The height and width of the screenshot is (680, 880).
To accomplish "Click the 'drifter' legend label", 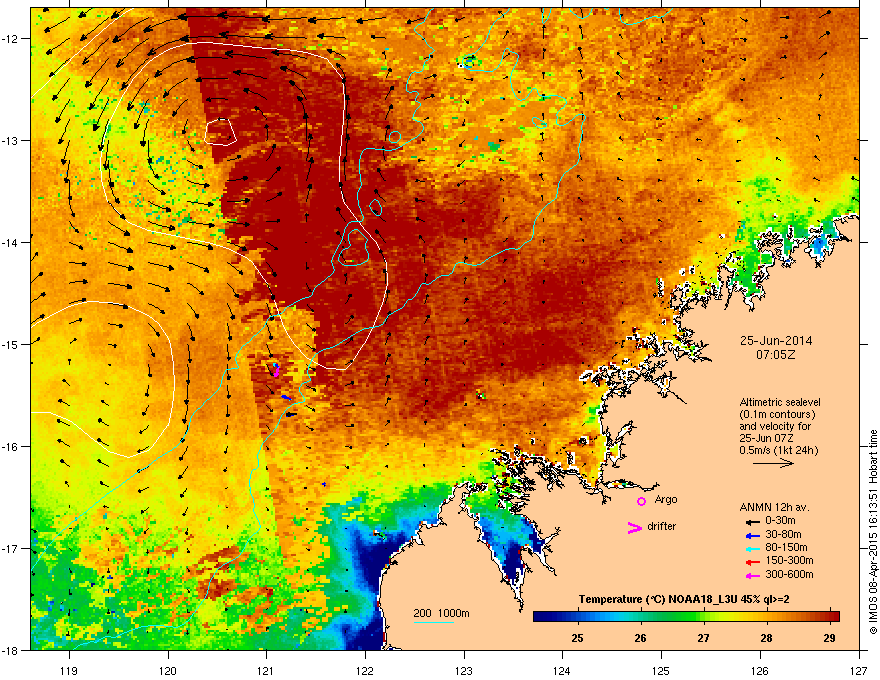I will [662, 526].
